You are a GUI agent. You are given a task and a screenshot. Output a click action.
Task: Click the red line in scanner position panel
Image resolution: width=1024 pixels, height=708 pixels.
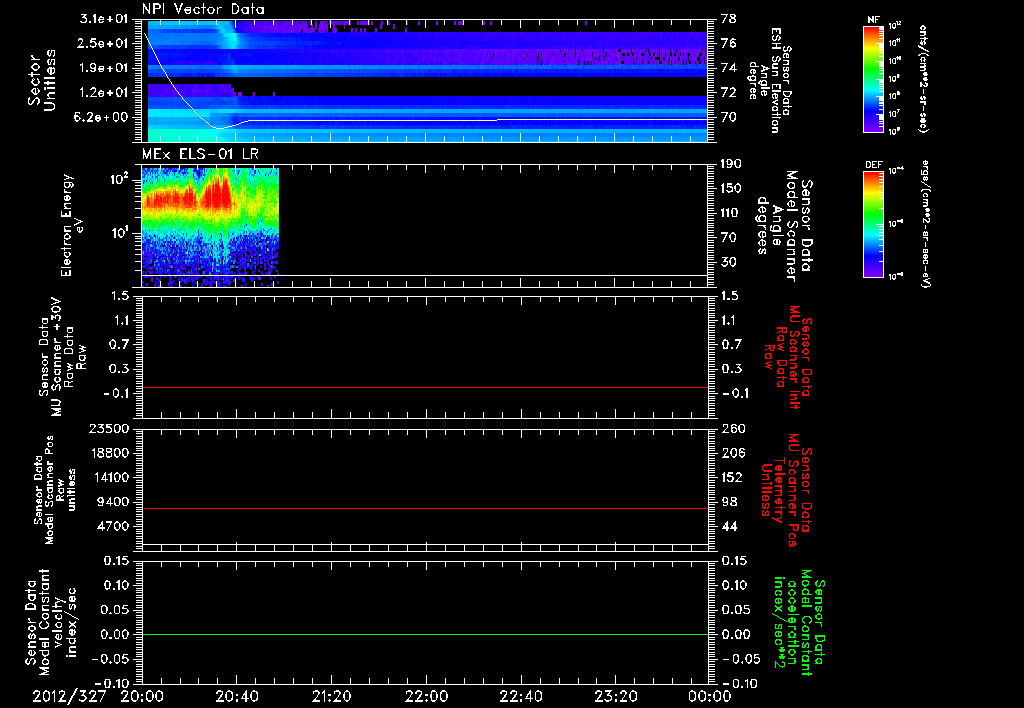(x=425, y=508)
